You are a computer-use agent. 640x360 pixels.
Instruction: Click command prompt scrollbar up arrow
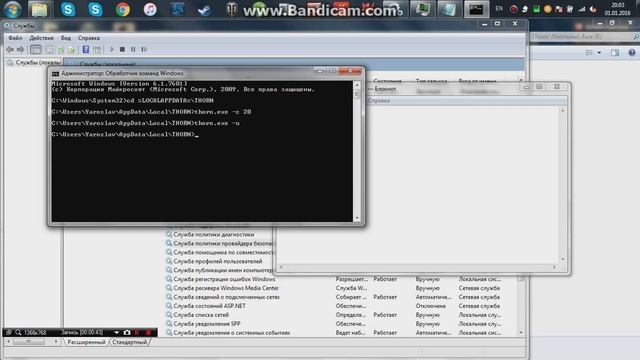(357, 85)
